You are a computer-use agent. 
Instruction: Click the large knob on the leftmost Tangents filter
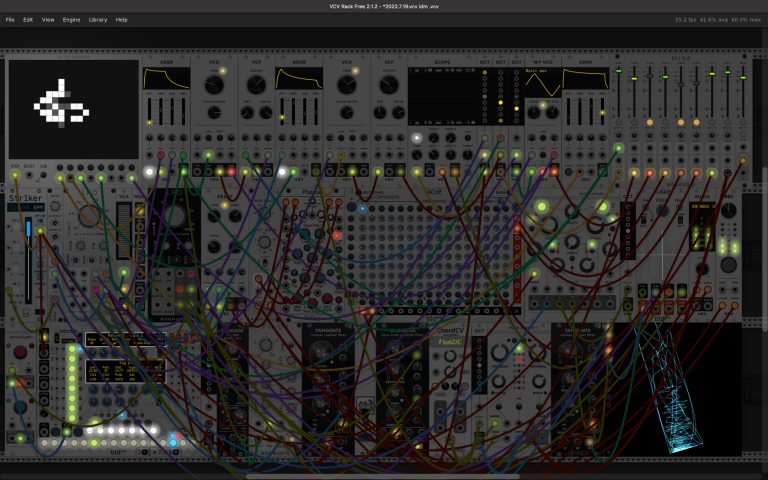coord(319,353)
